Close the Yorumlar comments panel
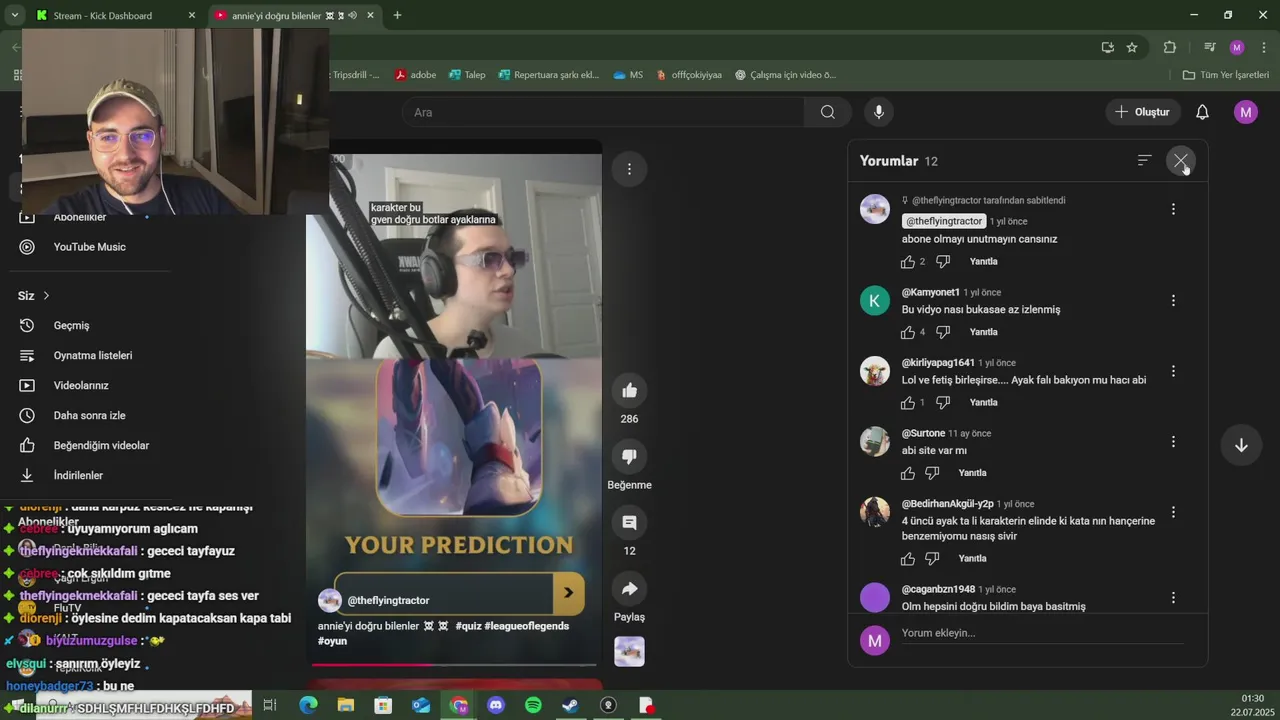The width and height of the screenshot is (1280, 720). pos(1181,161)
